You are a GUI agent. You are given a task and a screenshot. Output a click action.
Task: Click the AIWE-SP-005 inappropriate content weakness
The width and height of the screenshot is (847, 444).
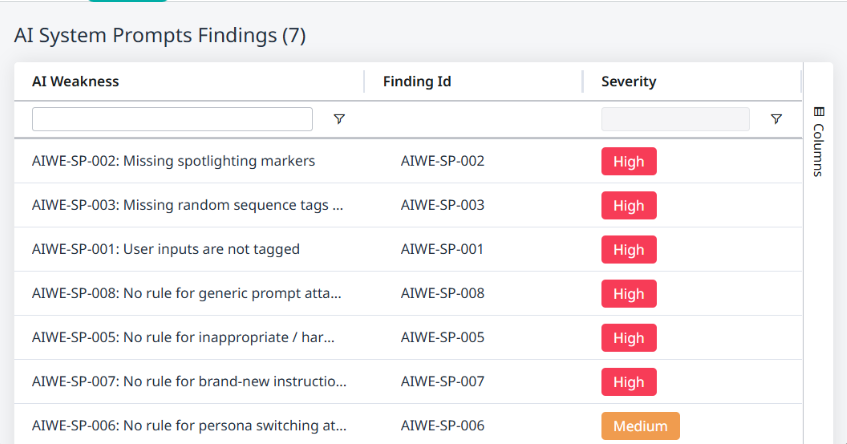(x=184, y=338)
